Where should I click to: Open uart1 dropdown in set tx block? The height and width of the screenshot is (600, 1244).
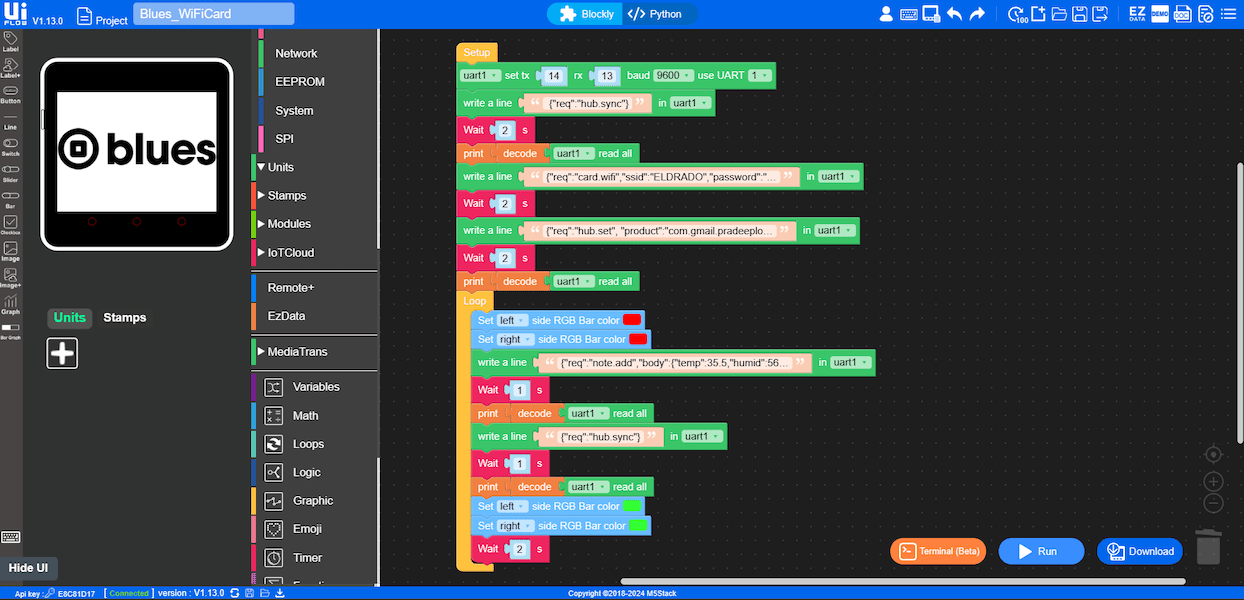(480, 75)
